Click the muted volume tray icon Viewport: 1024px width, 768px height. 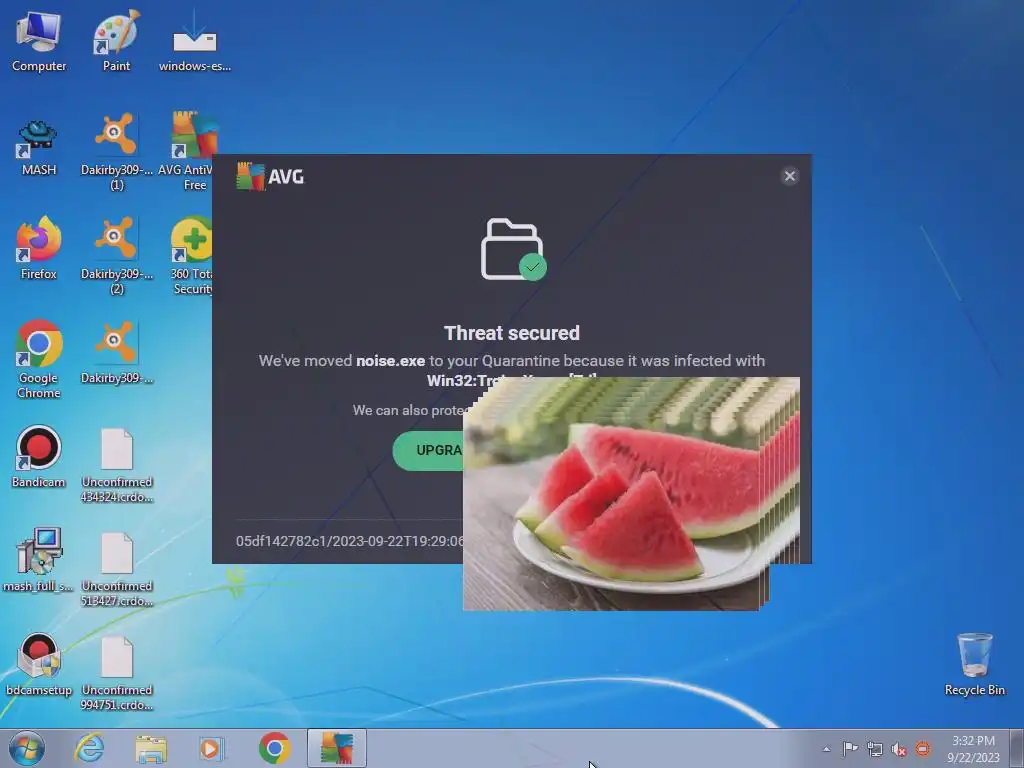pyautogui.click(x=899, y=749)
